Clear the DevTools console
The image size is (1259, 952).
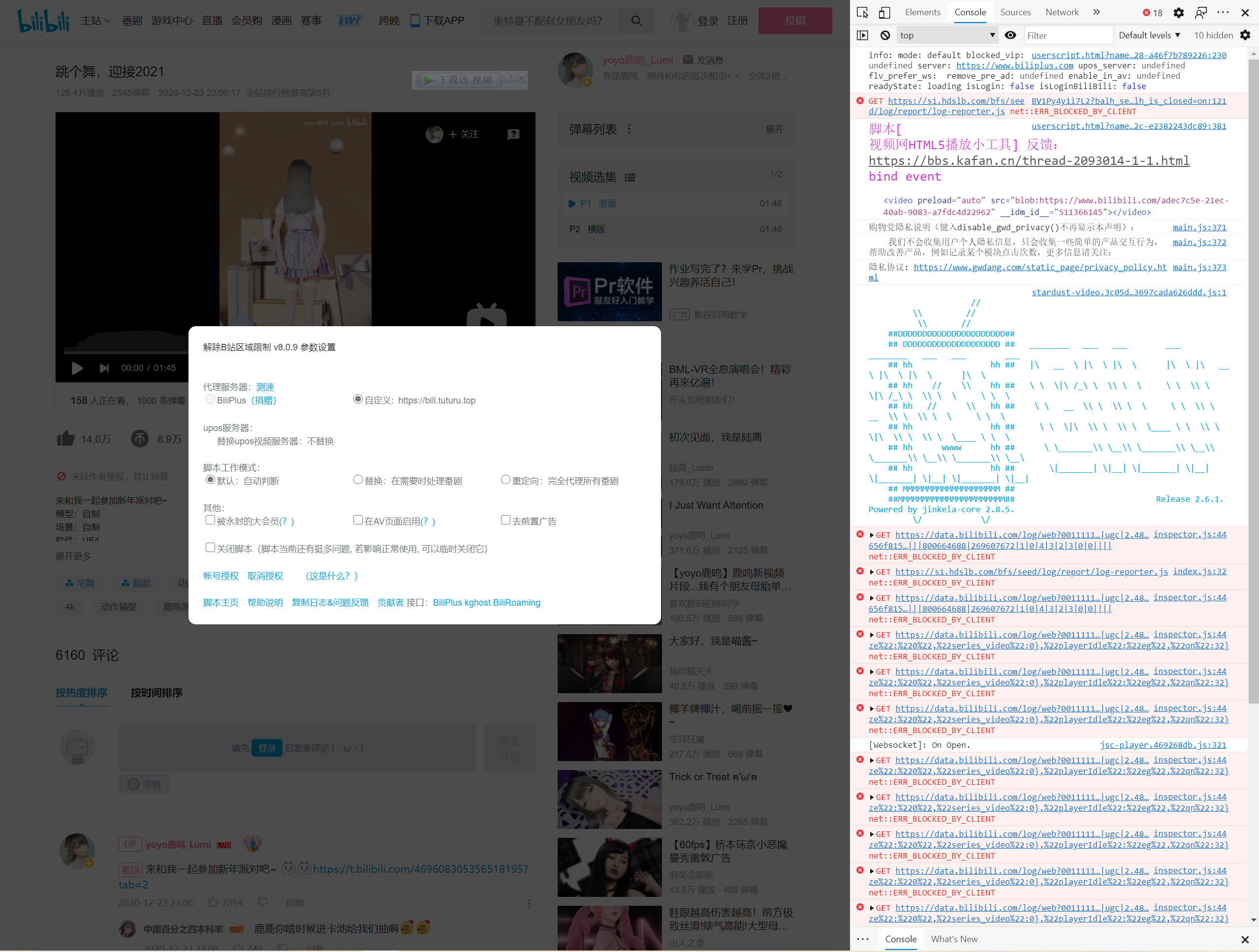click(x=884, y=35)
